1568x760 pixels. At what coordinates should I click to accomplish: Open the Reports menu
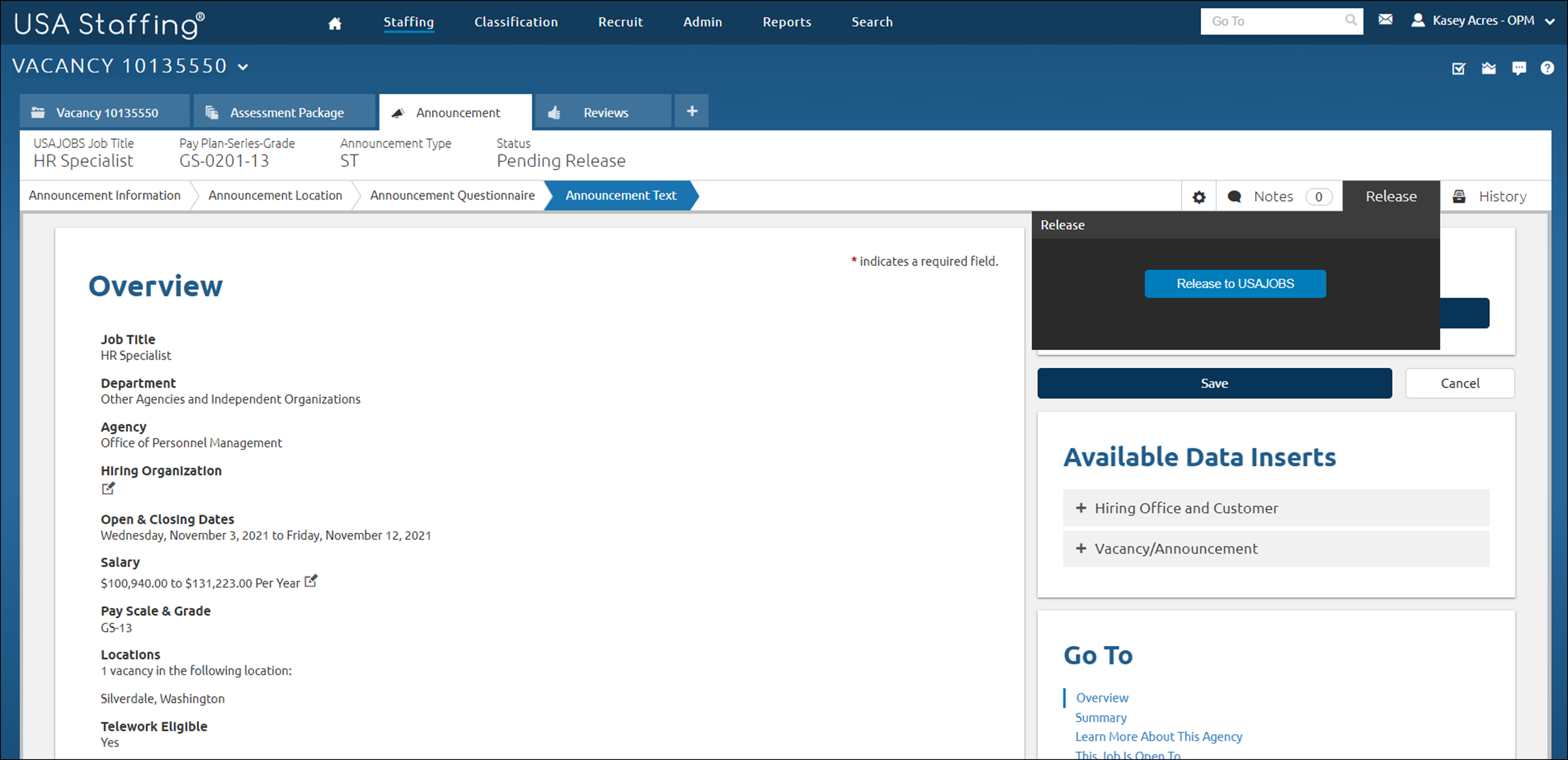click(787, 22)
